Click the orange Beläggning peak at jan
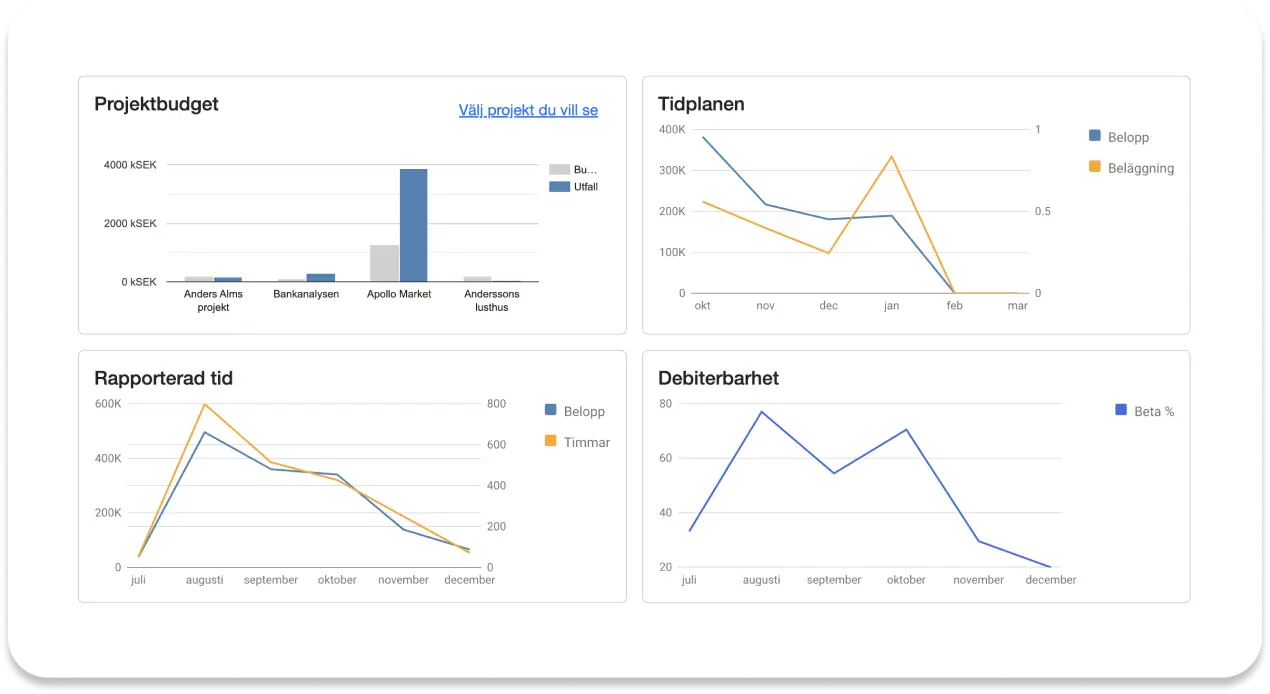The image size is (1270, 694). (891, 156)
